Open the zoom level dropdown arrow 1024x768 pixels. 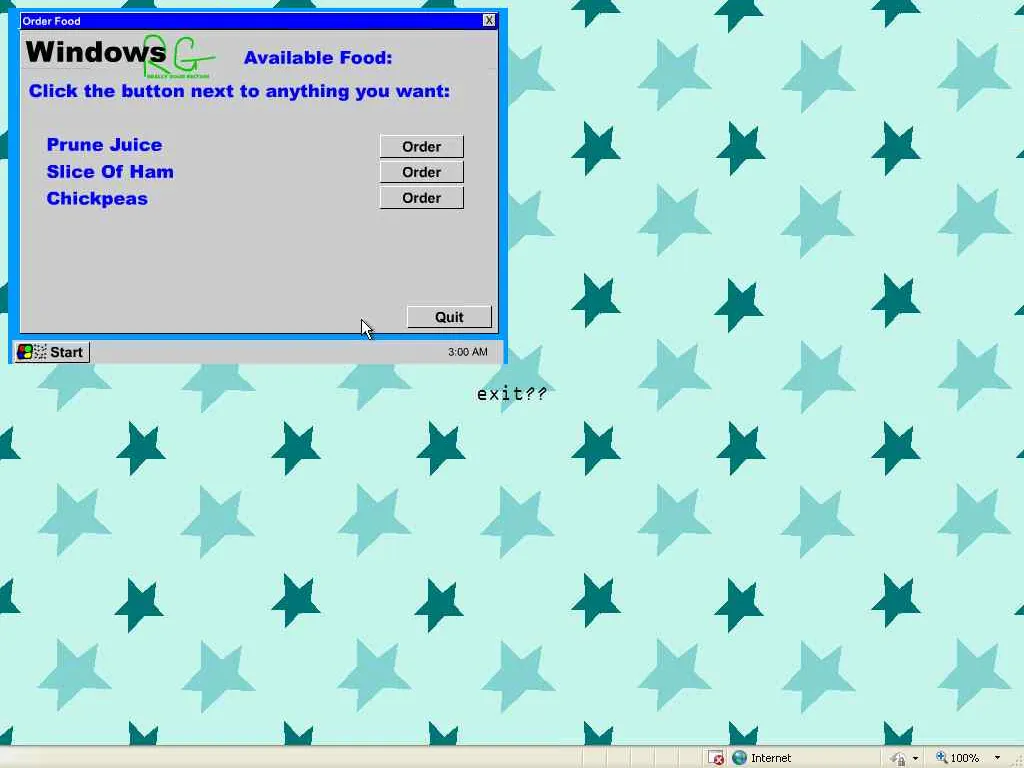[x=997, y=758]
